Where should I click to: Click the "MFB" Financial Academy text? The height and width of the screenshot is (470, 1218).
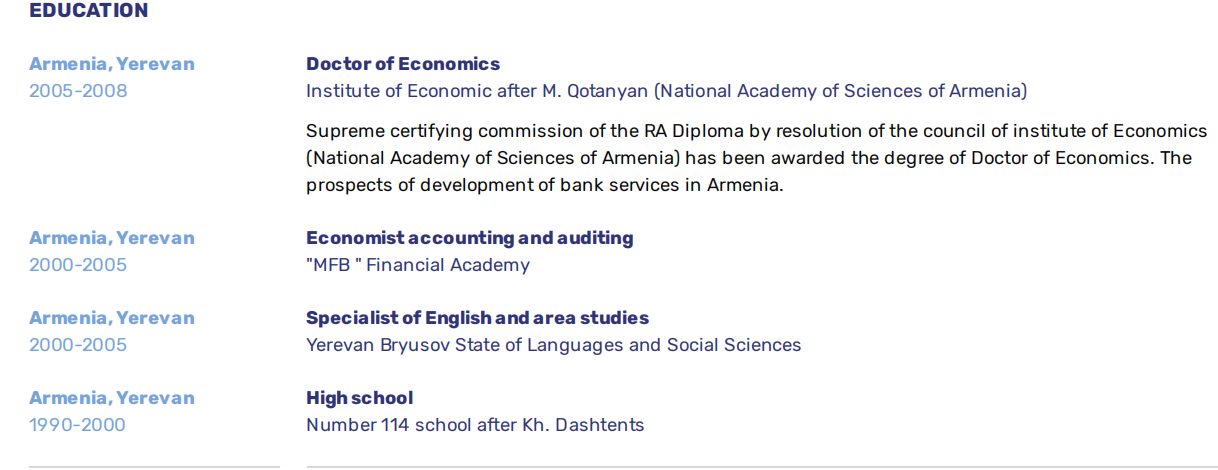417,265
